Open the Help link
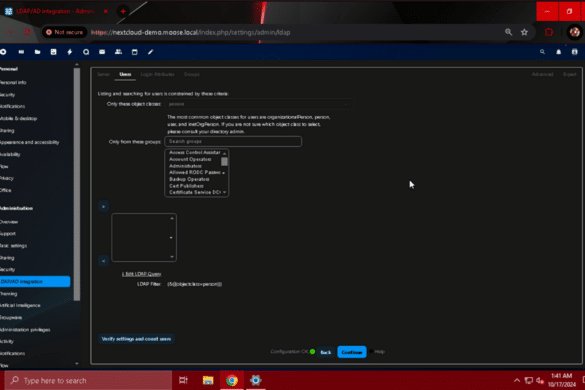Screen dimensions: 585x390 coord(379,352)
